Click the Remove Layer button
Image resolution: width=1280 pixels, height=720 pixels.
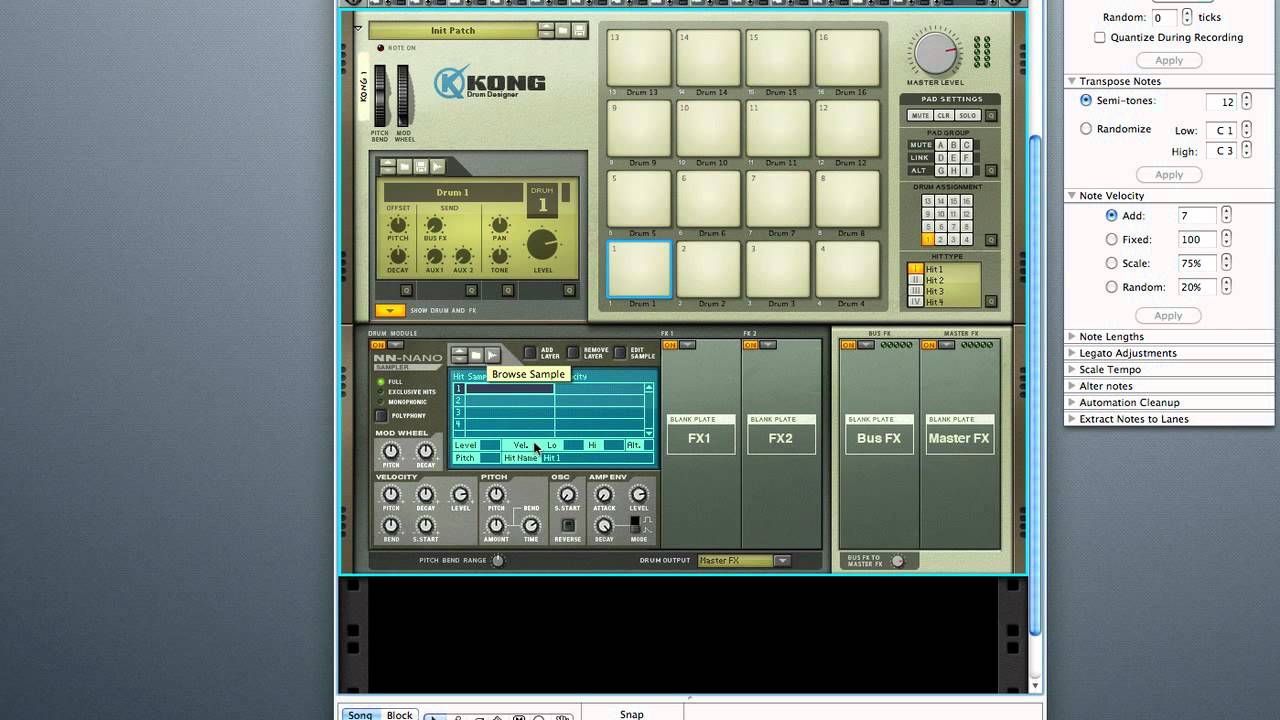click(x=573, y=353)
